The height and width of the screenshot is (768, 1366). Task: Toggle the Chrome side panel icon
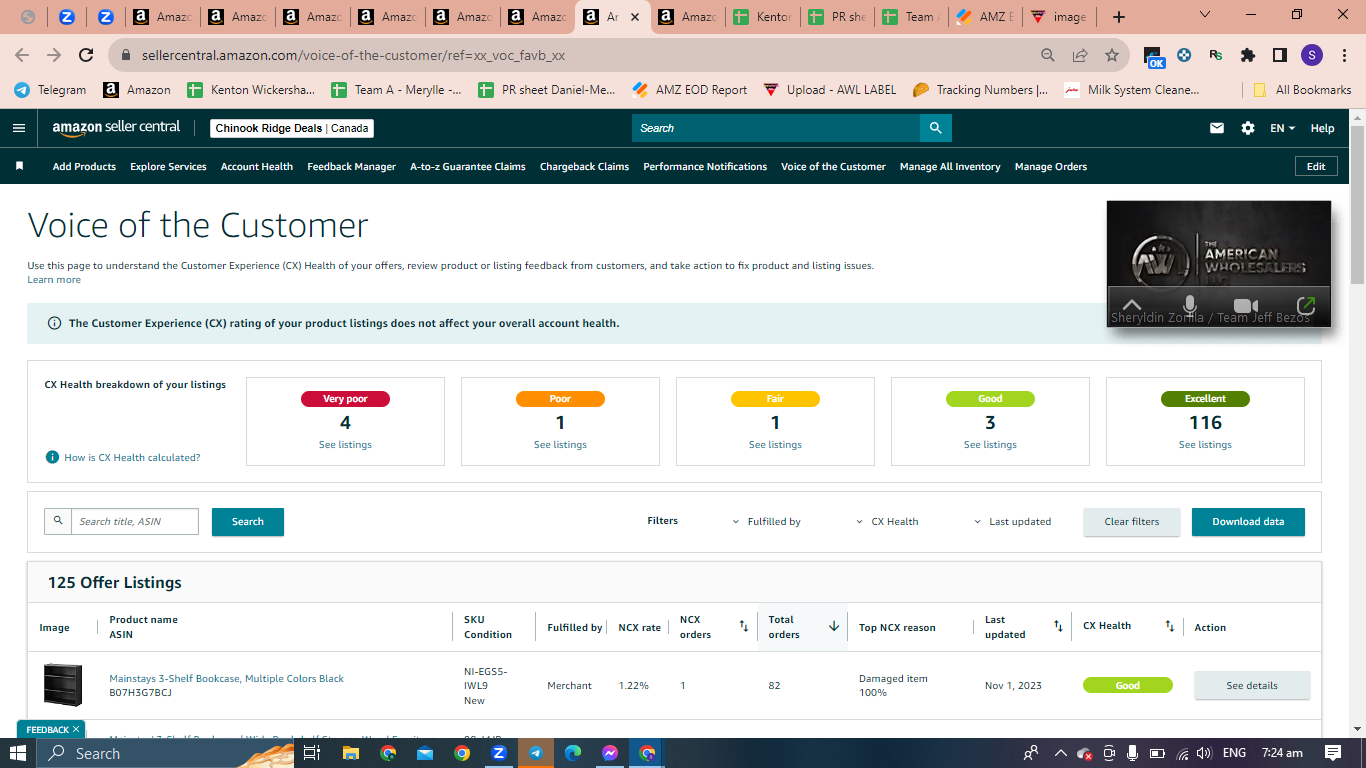1279,56
